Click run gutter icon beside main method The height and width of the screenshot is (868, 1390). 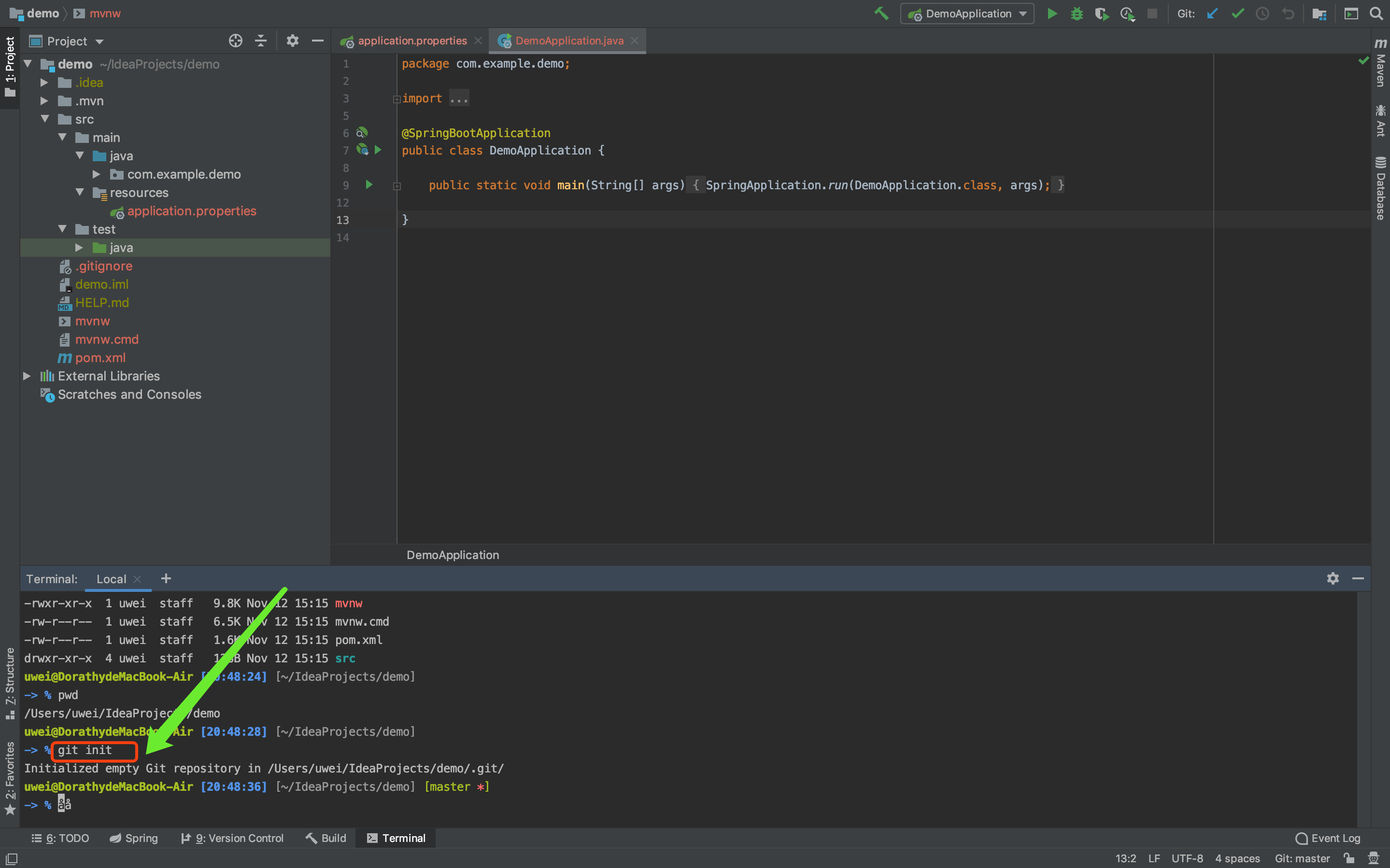(x=369, y=185)
